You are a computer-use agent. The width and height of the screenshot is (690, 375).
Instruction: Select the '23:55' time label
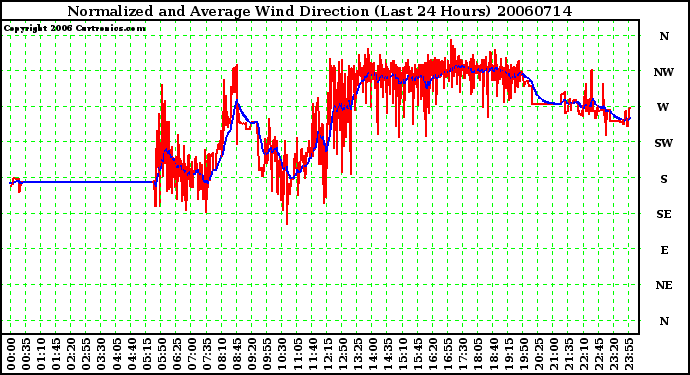point(629,354)
